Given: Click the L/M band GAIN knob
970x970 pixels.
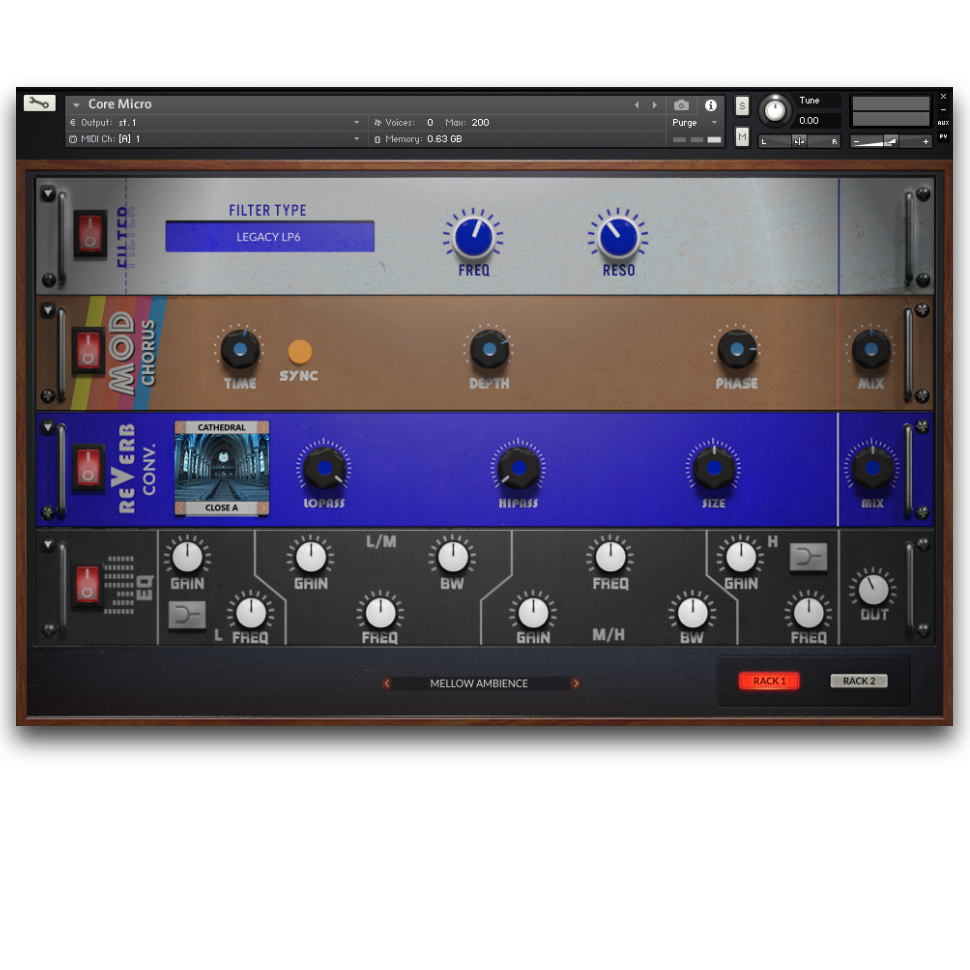Looking at the screenshot, I should point(311,557).
